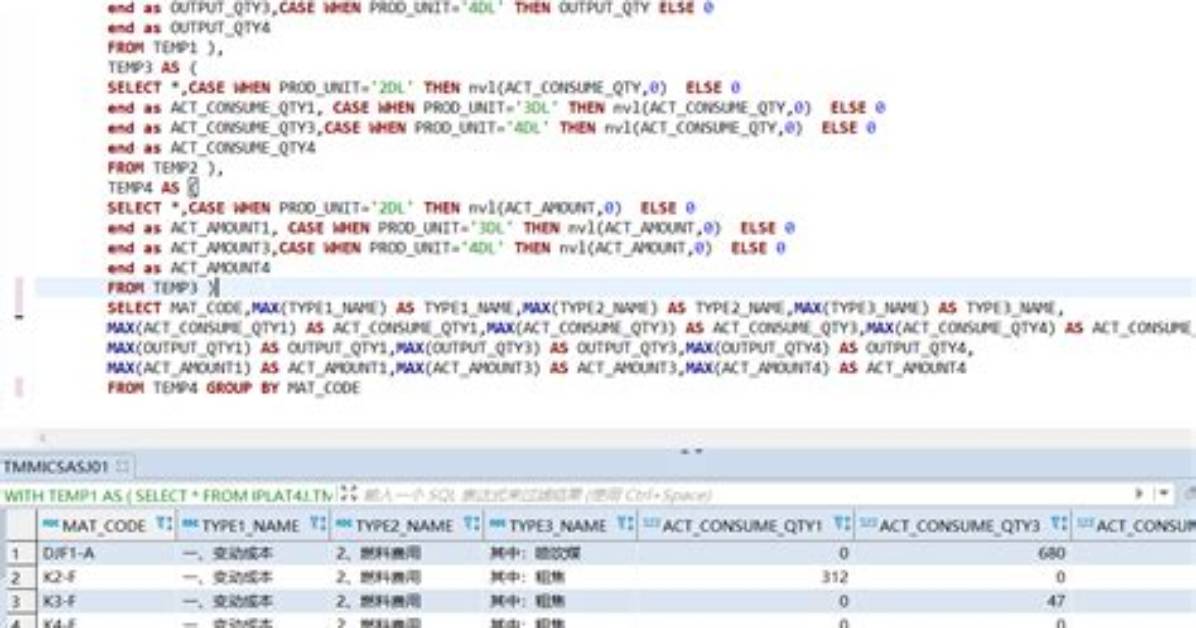1196x628 pixels.
Task: Select the TYPE1_NAME column header
Action: coord(253,525)
